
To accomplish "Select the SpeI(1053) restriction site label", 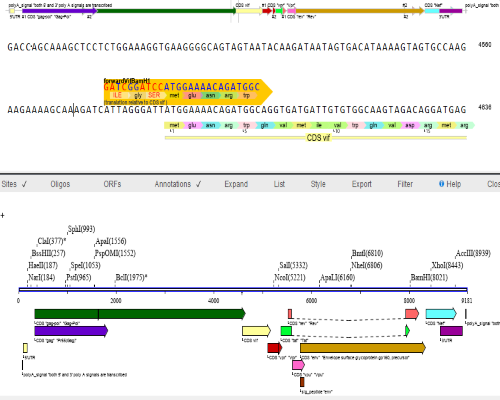I will point(85,265).
